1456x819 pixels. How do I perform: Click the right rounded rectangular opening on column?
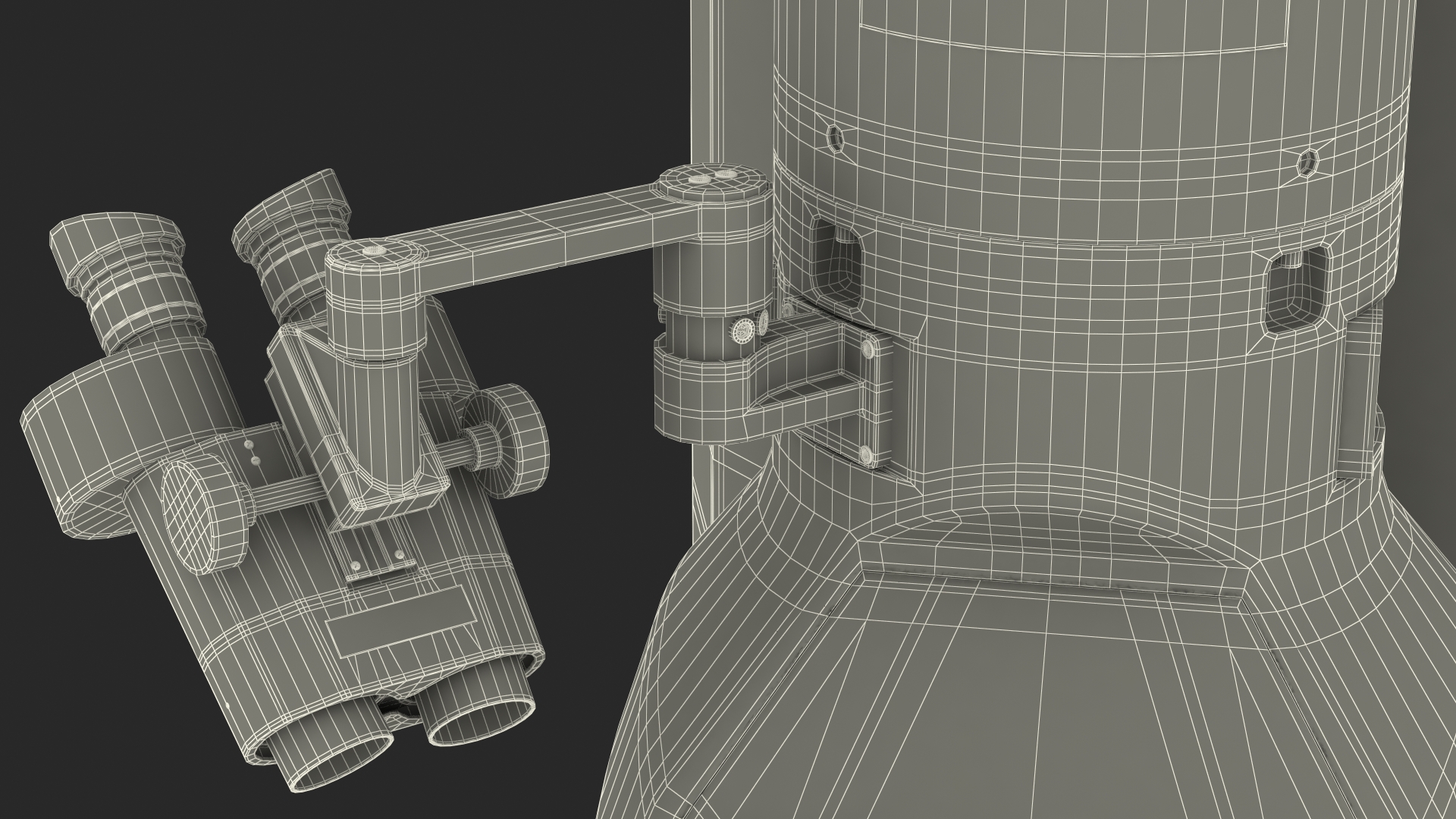1296,291
